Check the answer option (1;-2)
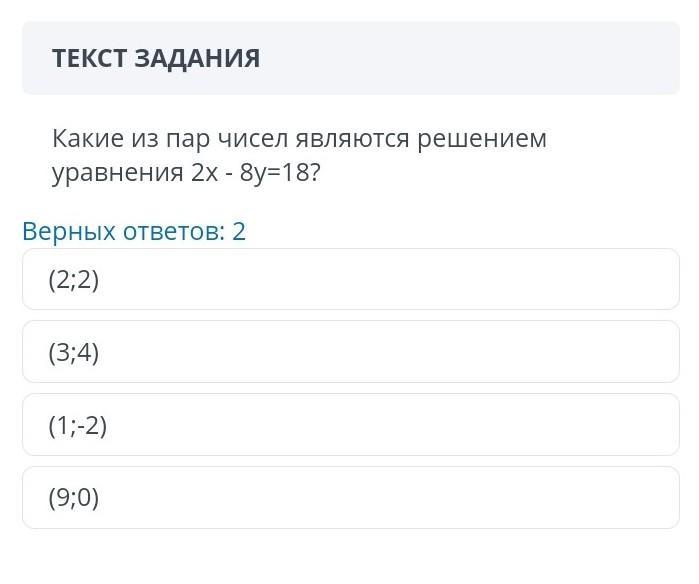This screenshot has height=584, width=699. pos(350,425)
